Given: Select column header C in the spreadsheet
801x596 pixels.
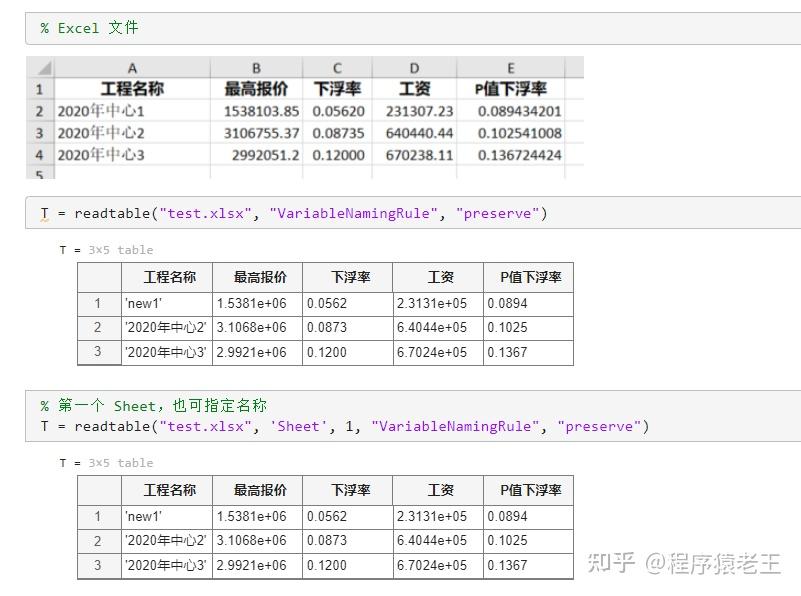Looking at the screenshot, I should [x=337, y=67].
